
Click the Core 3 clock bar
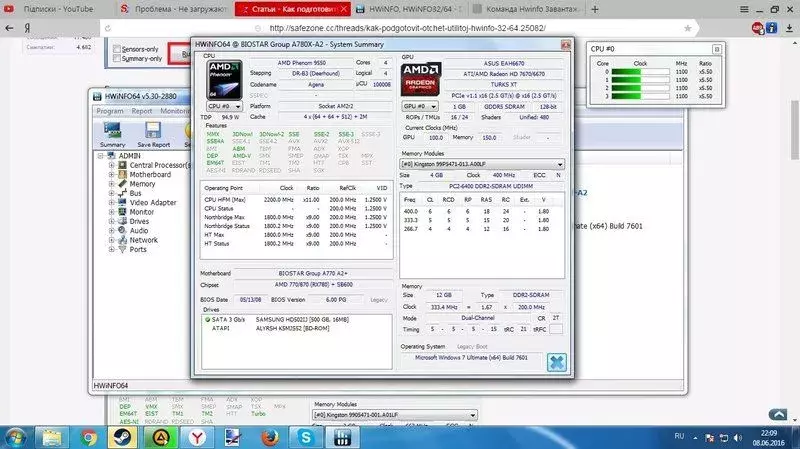[x=640, y=96]
